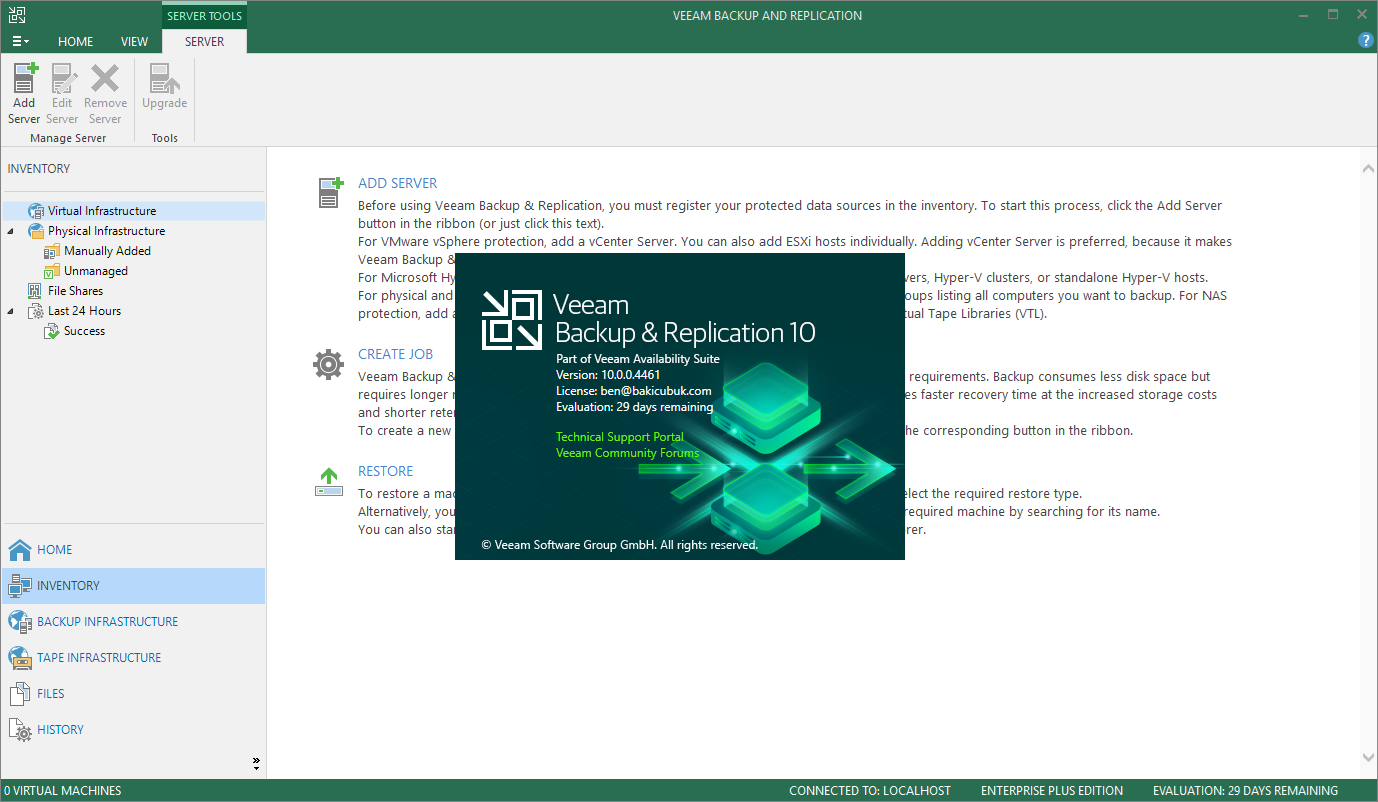Click the ADD SERVER heading link
1378x802 pixels.
(x=398, y=184)
